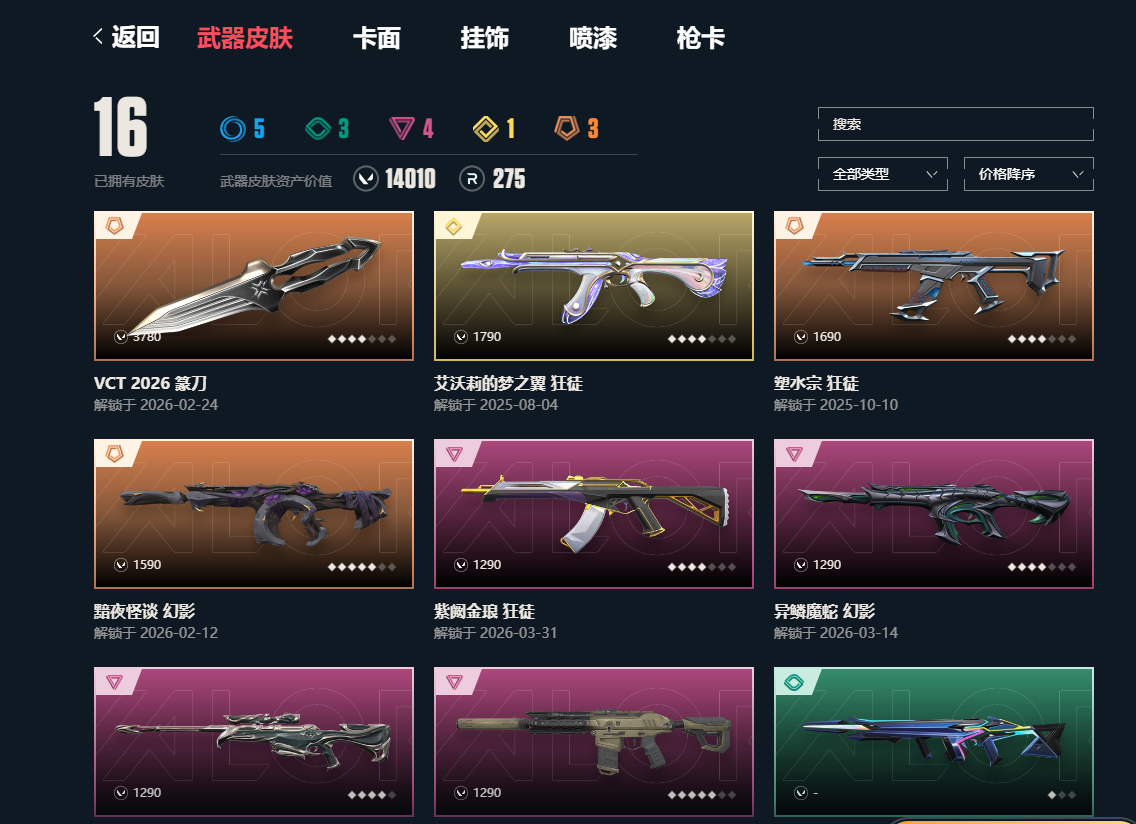Open the 喷漆 tab

[x=593, y=38]
